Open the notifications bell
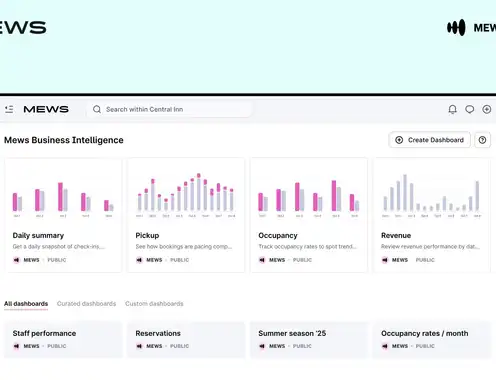 click(452, 109)
